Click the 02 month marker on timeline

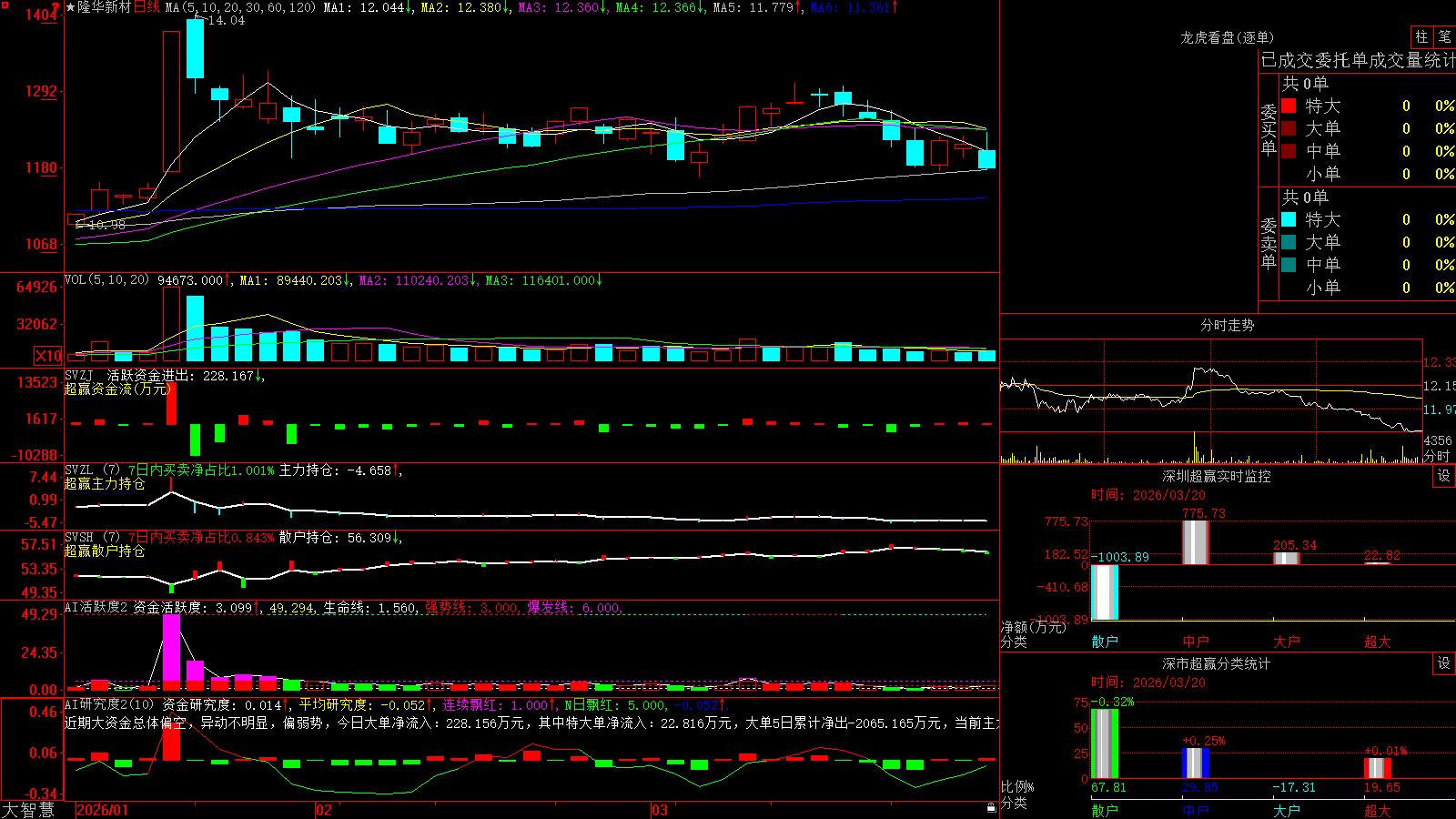tap(323, 810)
